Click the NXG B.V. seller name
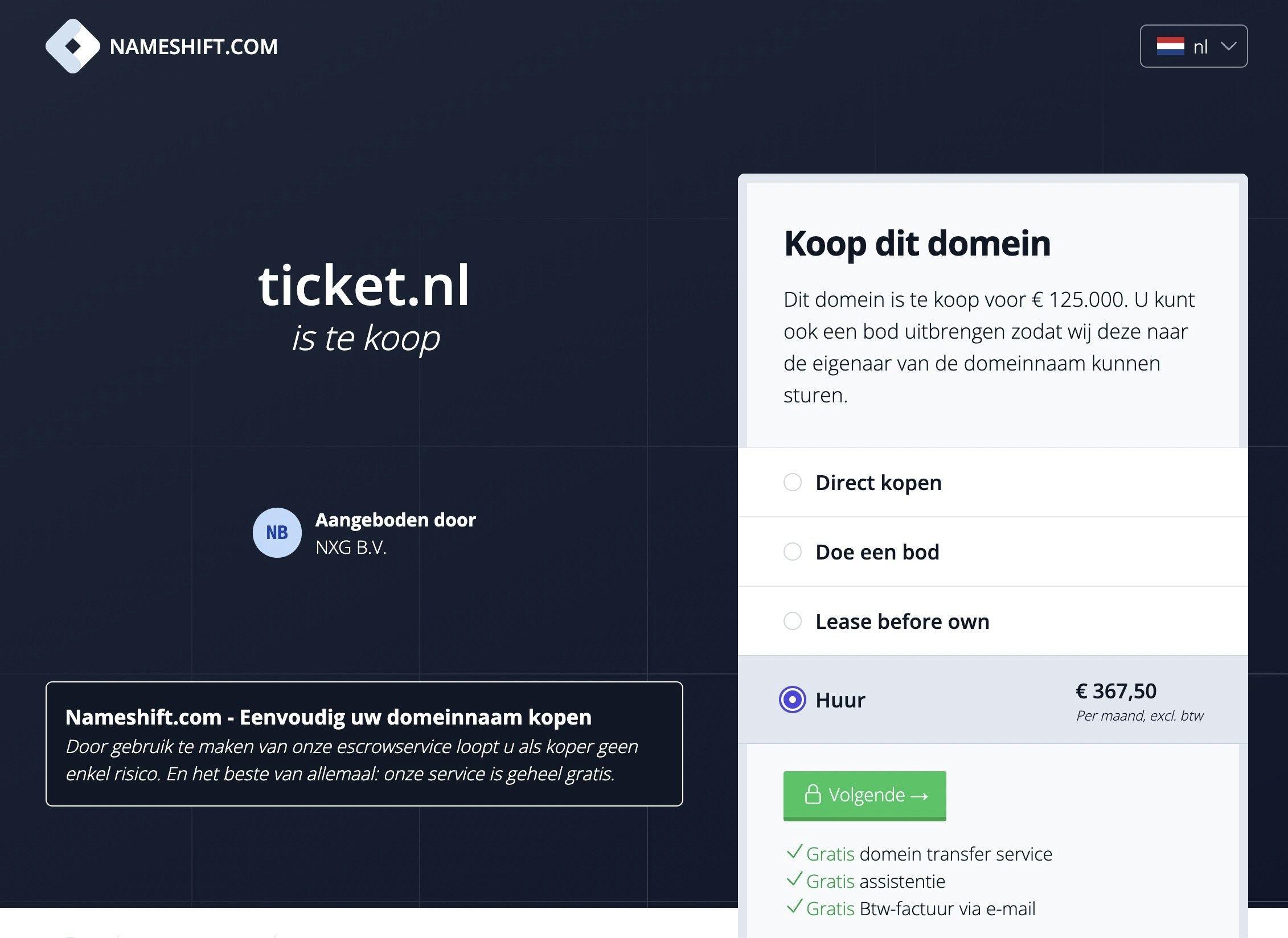Viewport: 1288px width, 938px height. [351, 548]
